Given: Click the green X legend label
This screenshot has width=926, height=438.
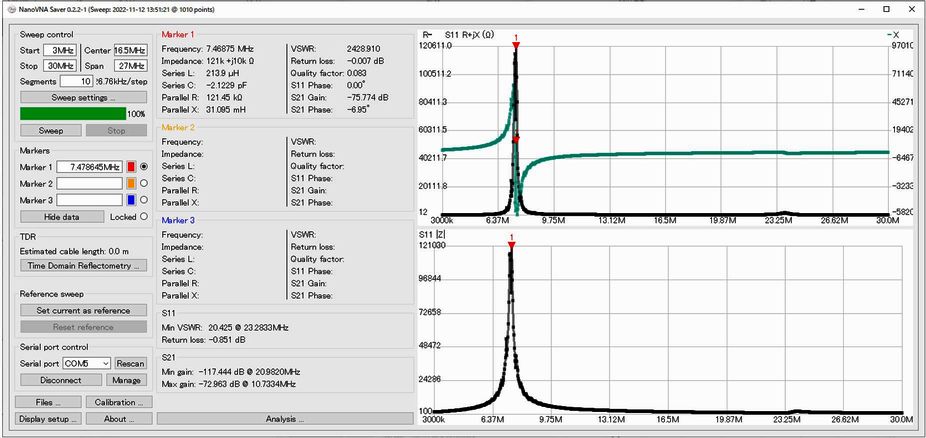Looking at the screenshot, I should [x=892, y=35].
